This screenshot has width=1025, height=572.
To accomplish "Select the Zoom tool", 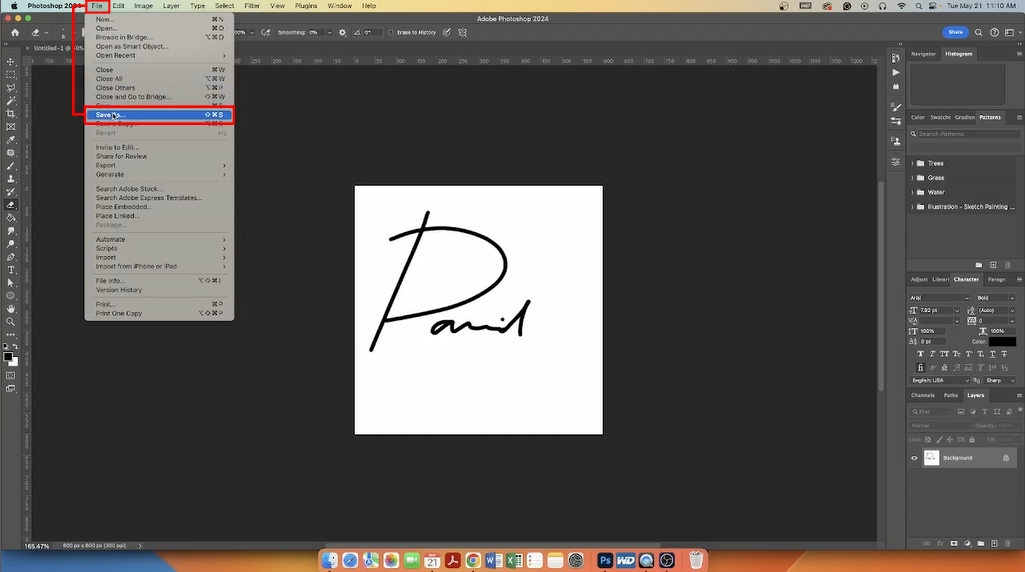I will tap(10, 322).
